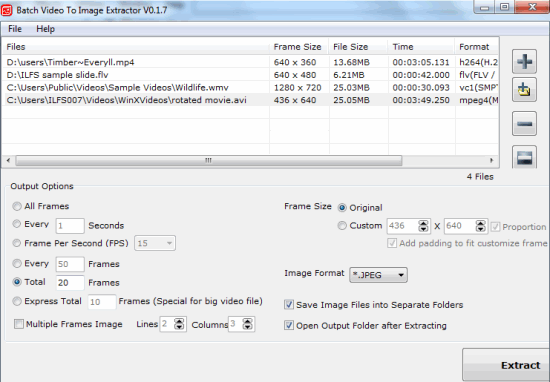
Task: Click the clear all files icon
Action: [524, 157]
